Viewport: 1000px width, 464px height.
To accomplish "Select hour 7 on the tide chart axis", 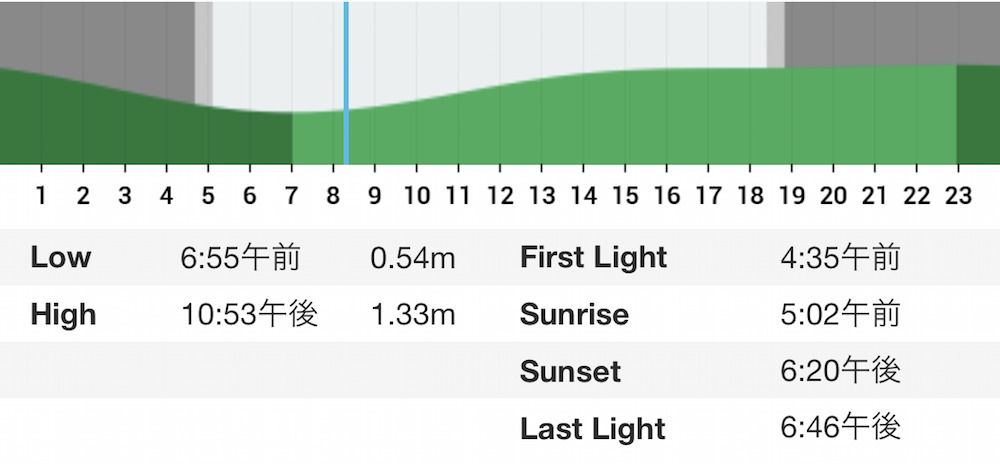I will tap(291, 195).
